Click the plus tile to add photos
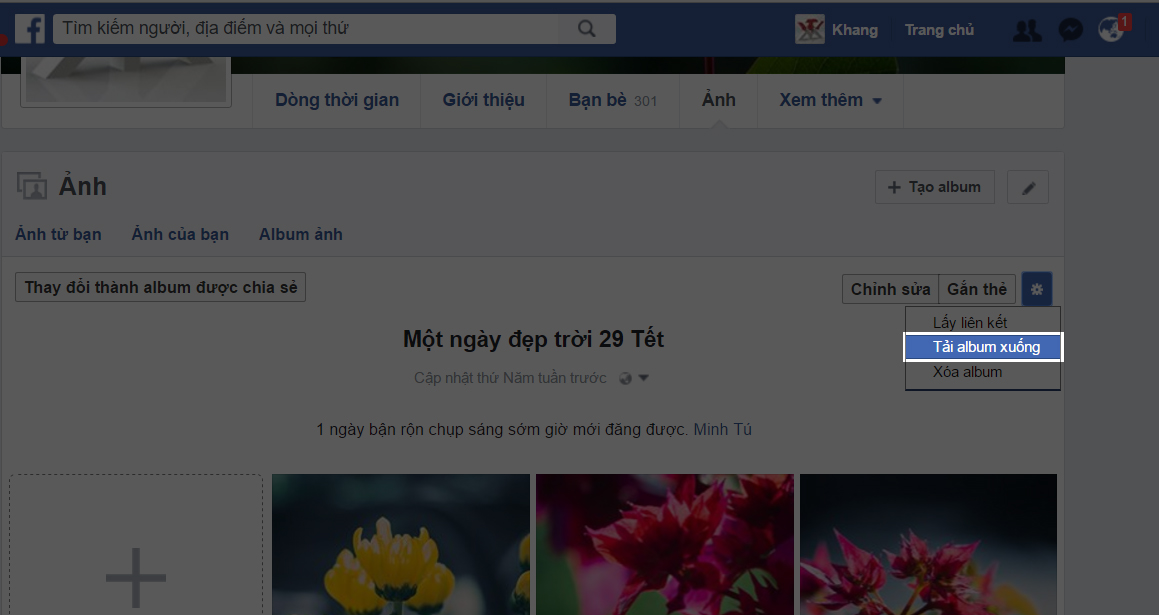Viewport: 1159px width, 615px height. (x=135, y=576)
